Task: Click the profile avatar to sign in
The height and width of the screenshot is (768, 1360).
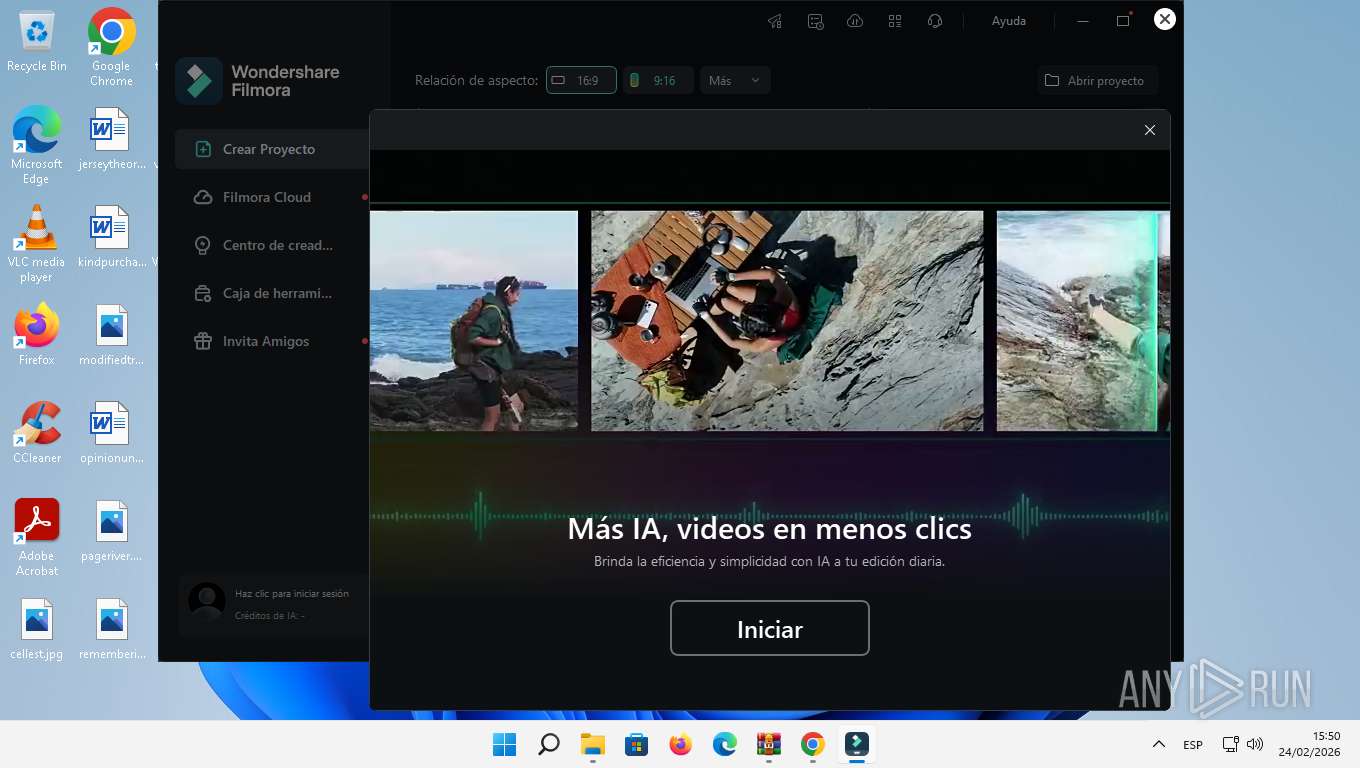Action: tap(207, 602)
